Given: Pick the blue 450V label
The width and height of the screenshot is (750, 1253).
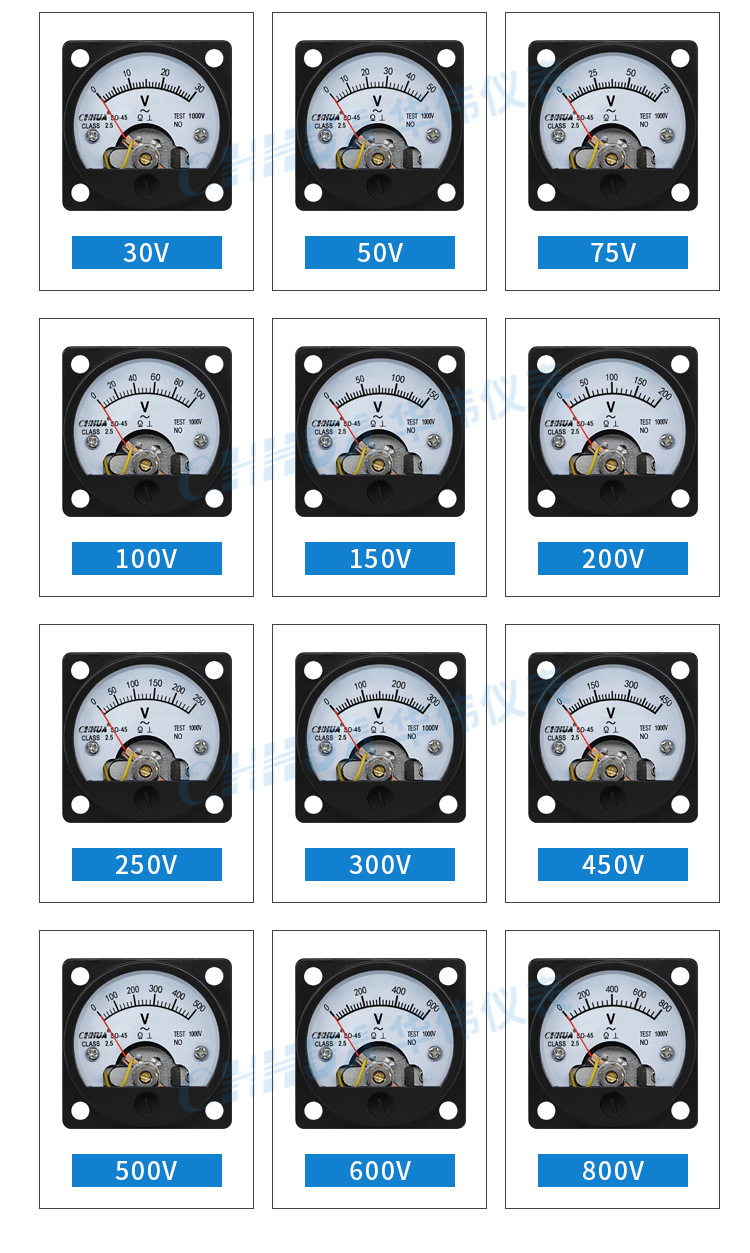Looking at the screenshot, I should pos(613,864).
